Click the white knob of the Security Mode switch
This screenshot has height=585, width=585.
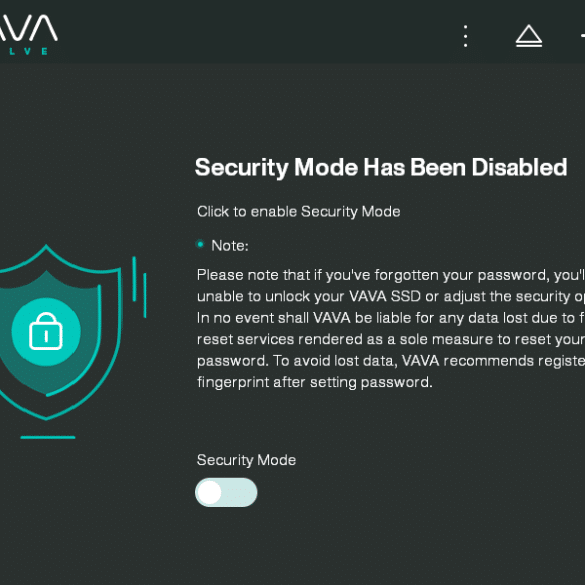coord(210,492)
